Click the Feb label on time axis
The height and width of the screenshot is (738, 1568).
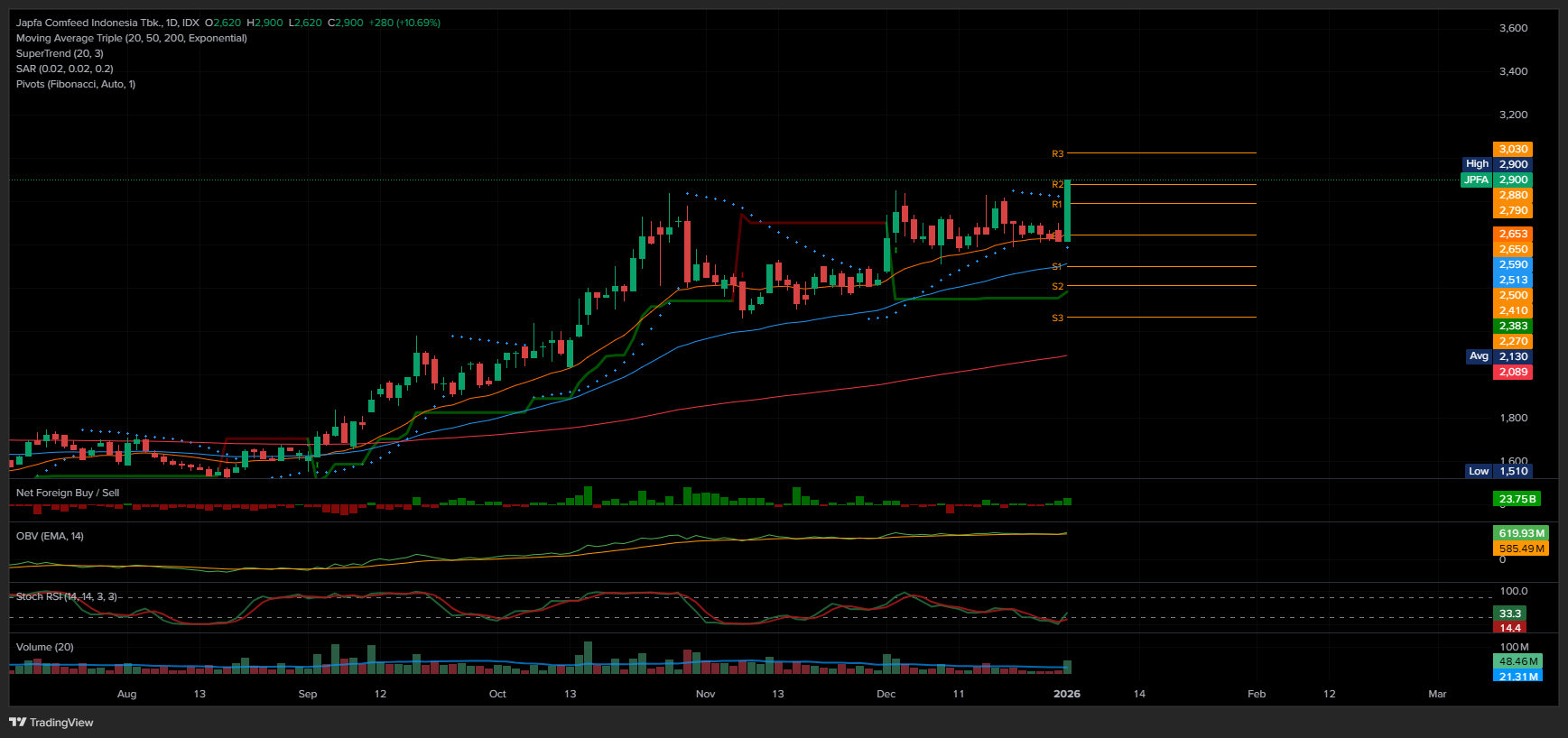pyautogui.click(x=1257, y=694)
